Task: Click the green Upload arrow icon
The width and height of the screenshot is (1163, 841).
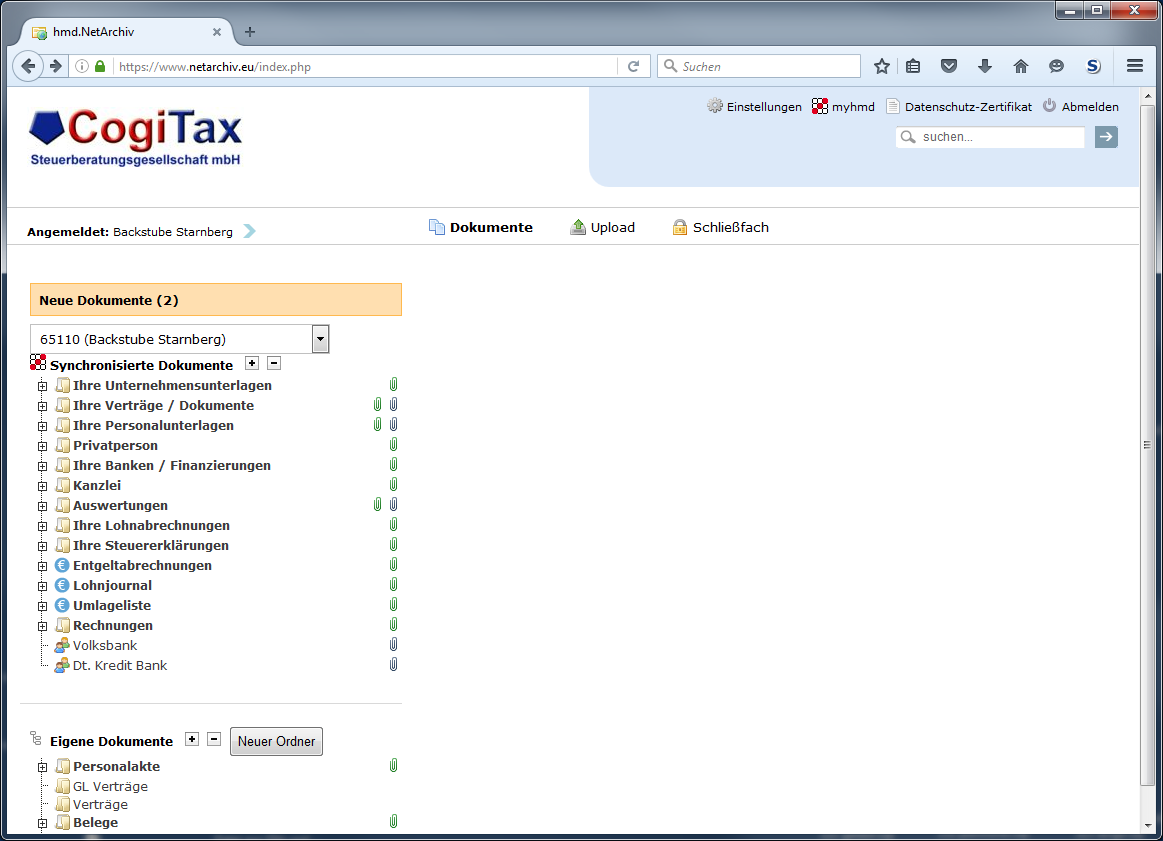Action: [577, 226]
